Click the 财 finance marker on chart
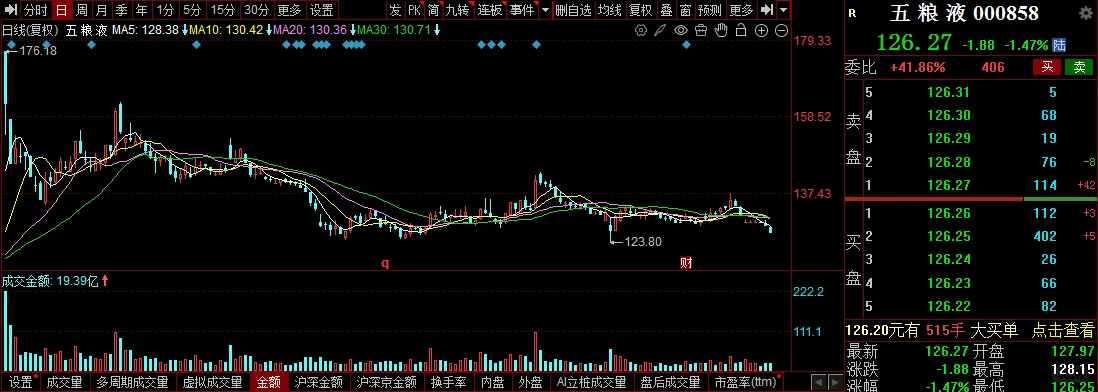1098x392 pixels. [686, 263]
